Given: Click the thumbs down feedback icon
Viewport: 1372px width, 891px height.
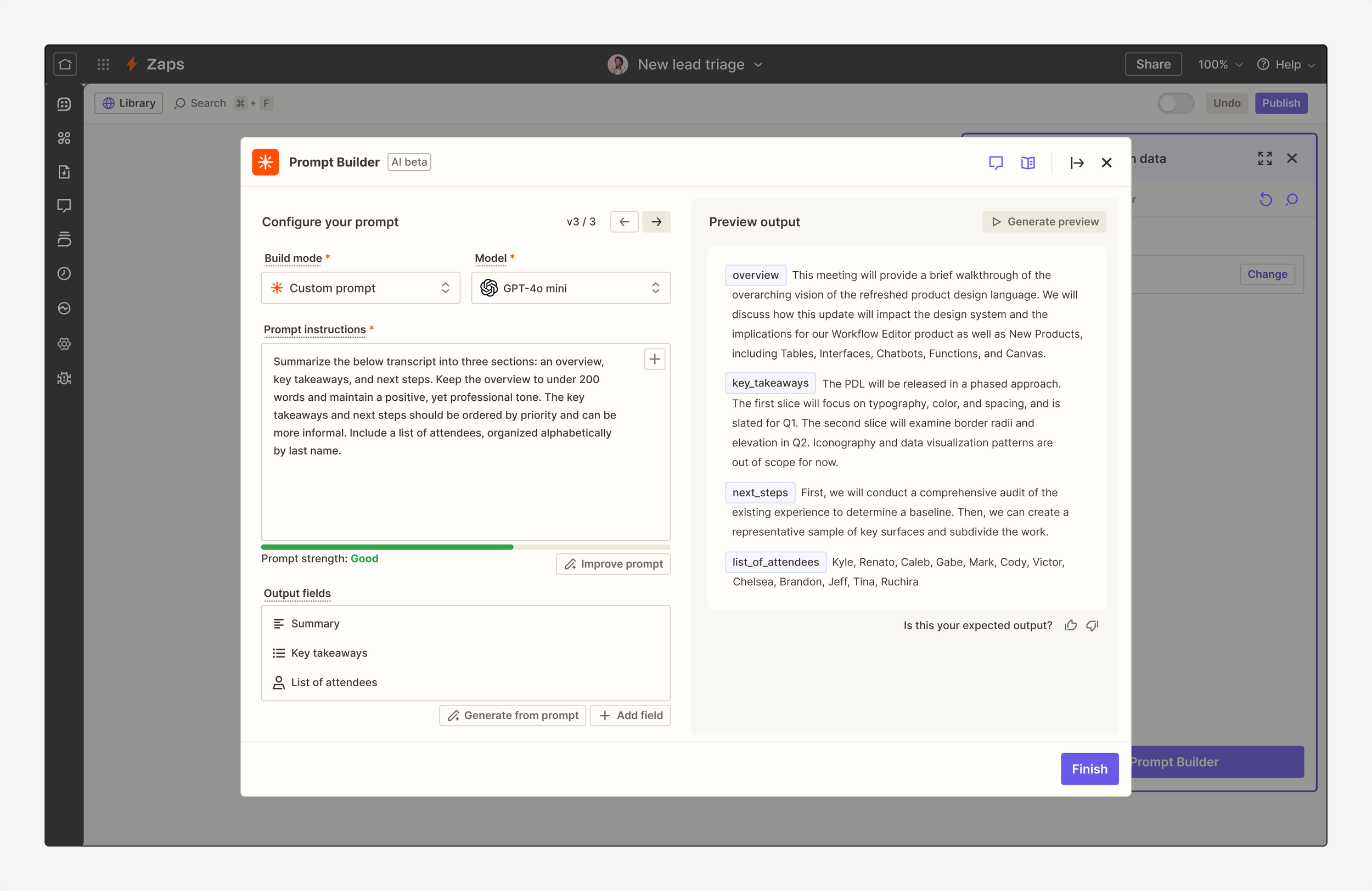Looking at the screenshot, I should click(1093, 625).
